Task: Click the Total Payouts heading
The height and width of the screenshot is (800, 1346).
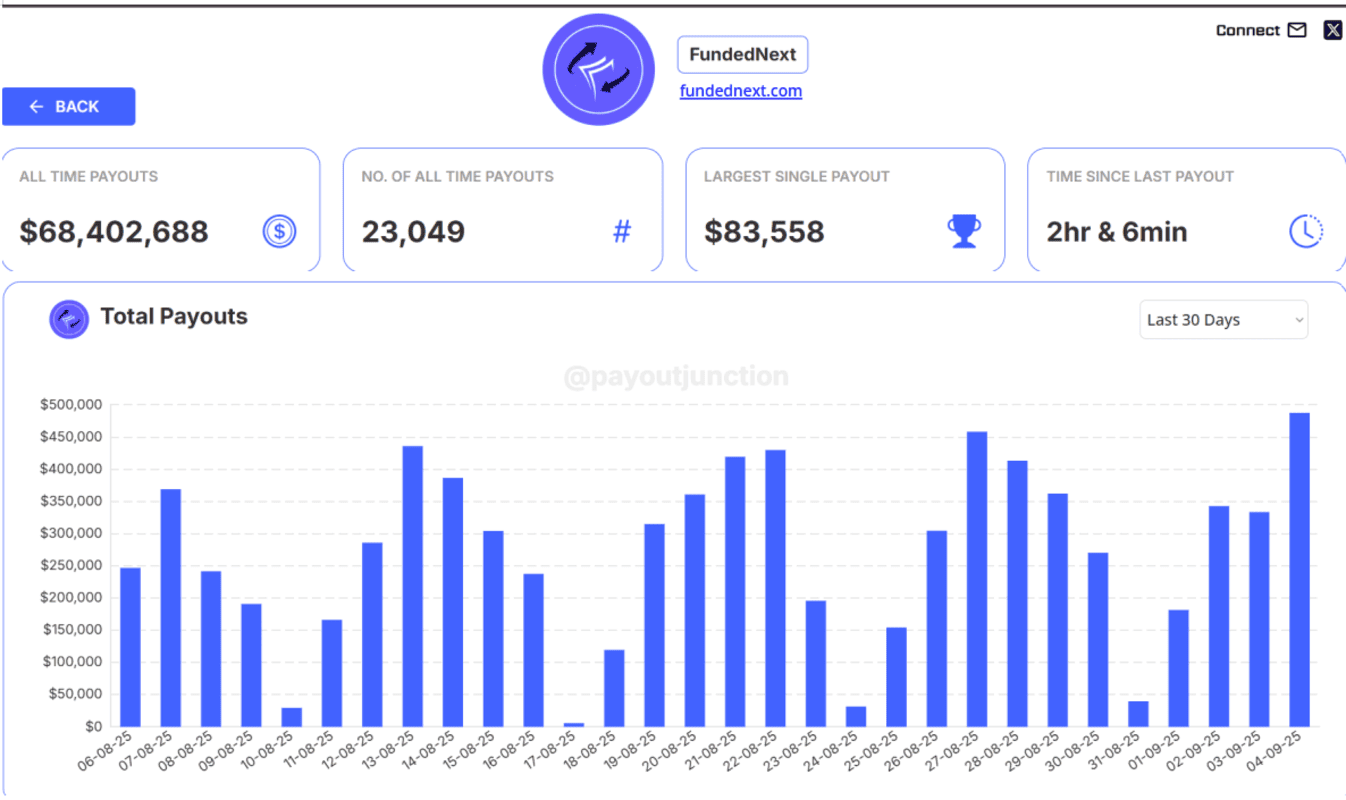Action: (x=174, y=317)
